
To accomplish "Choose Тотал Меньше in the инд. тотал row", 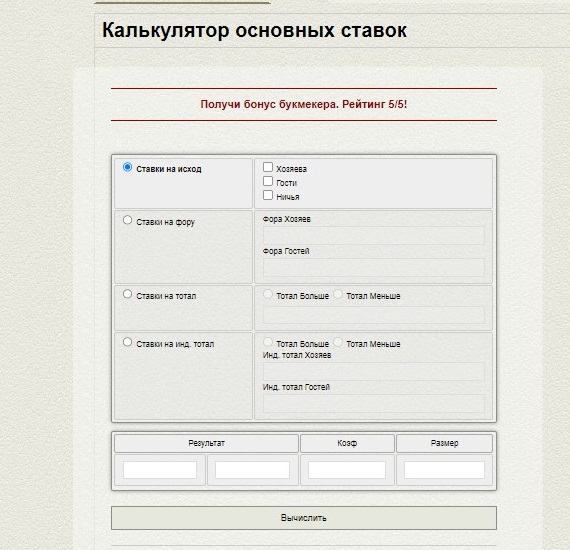I will click(338, 342).
